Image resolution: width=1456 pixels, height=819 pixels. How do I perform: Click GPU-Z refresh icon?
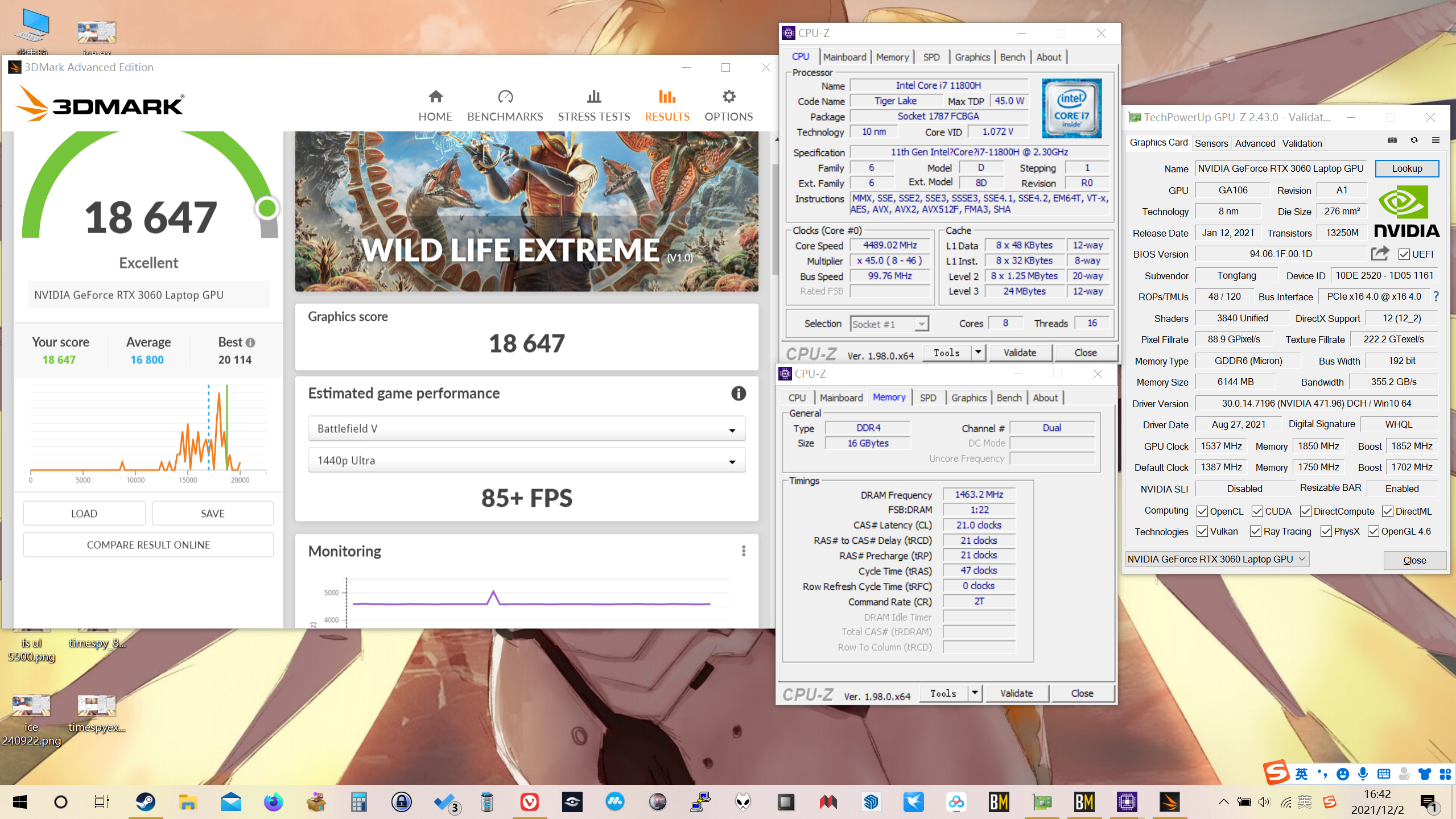point(1414,140)
